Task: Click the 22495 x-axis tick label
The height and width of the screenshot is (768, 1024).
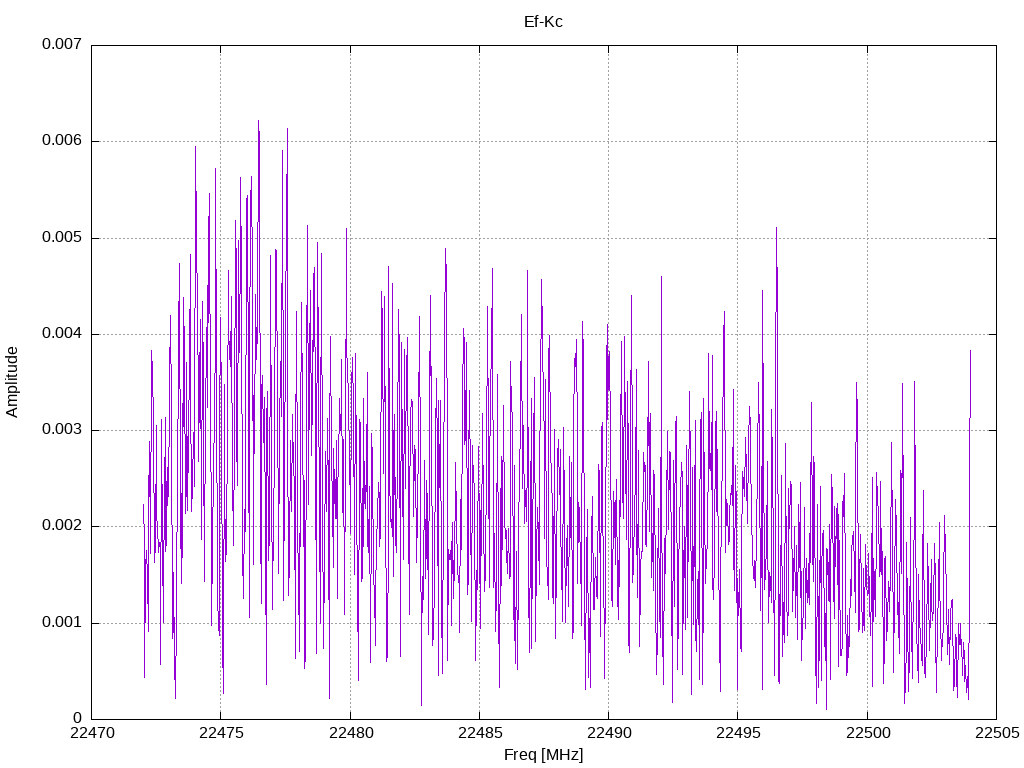Action: click(x=739, y=733)
